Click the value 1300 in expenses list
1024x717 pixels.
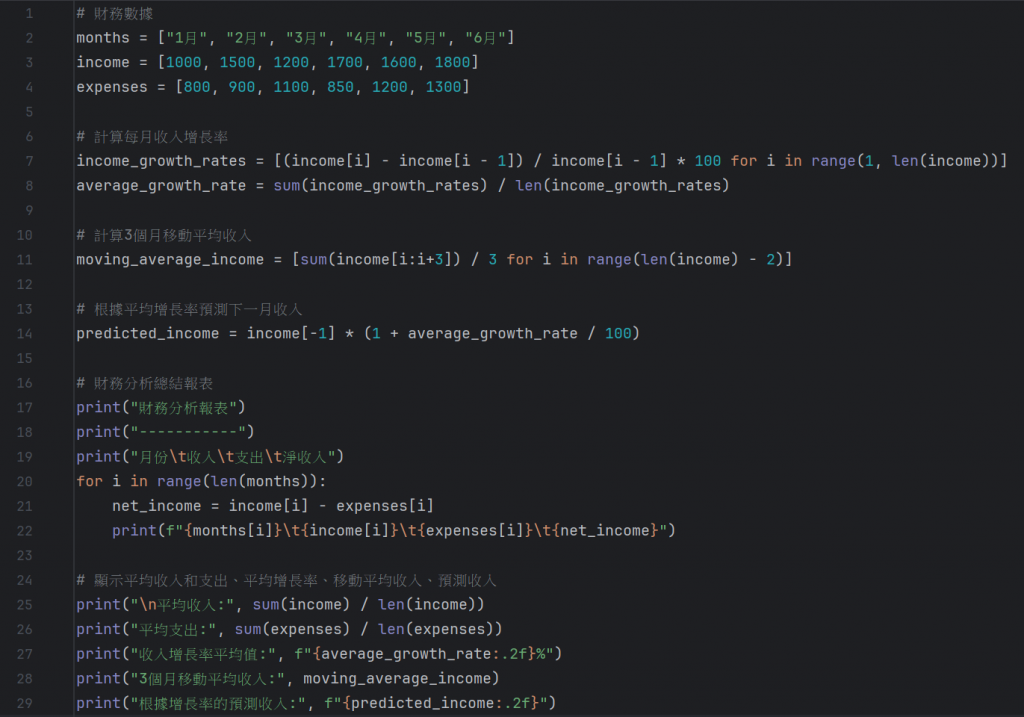point(443,88)
